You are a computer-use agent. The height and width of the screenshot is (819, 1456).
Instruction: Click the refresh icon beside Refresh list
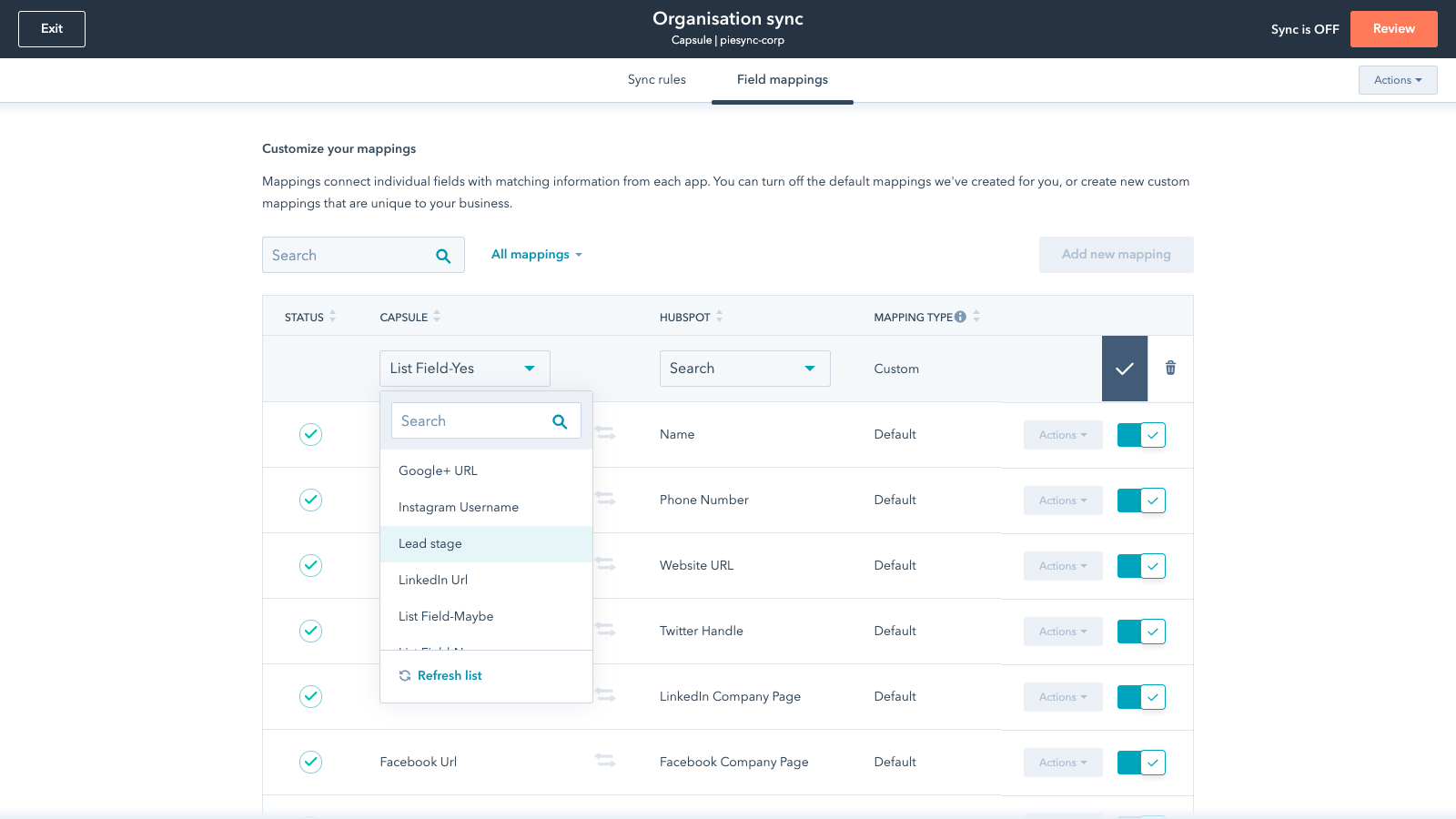coord(405,675)
